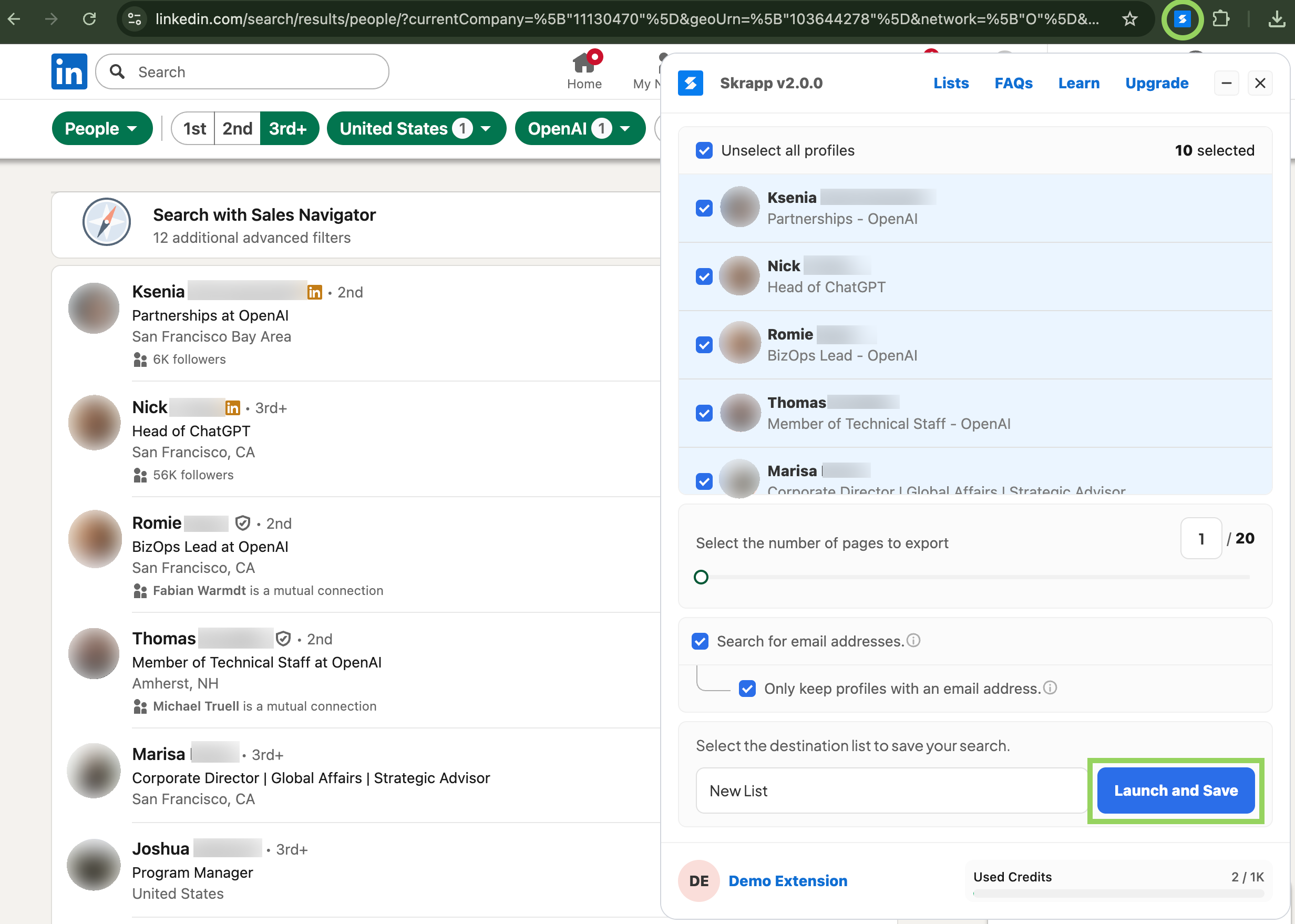Toggle Only keep profiles with an email address

point(747,689)
